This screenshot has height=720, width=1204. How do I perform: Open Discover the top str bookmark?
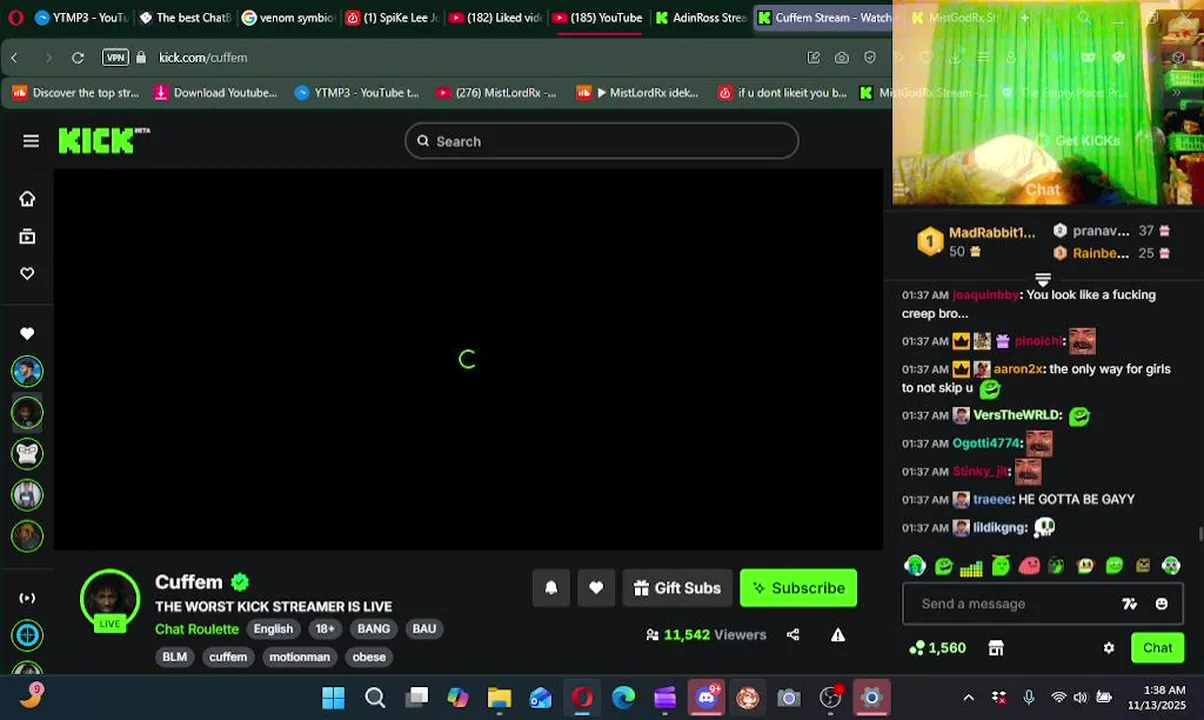click(76, 93)
